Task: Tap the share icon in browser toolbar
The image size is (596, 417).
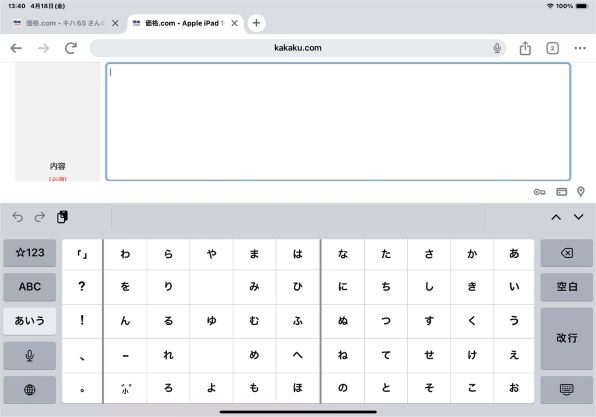Action: coord(525,48)
